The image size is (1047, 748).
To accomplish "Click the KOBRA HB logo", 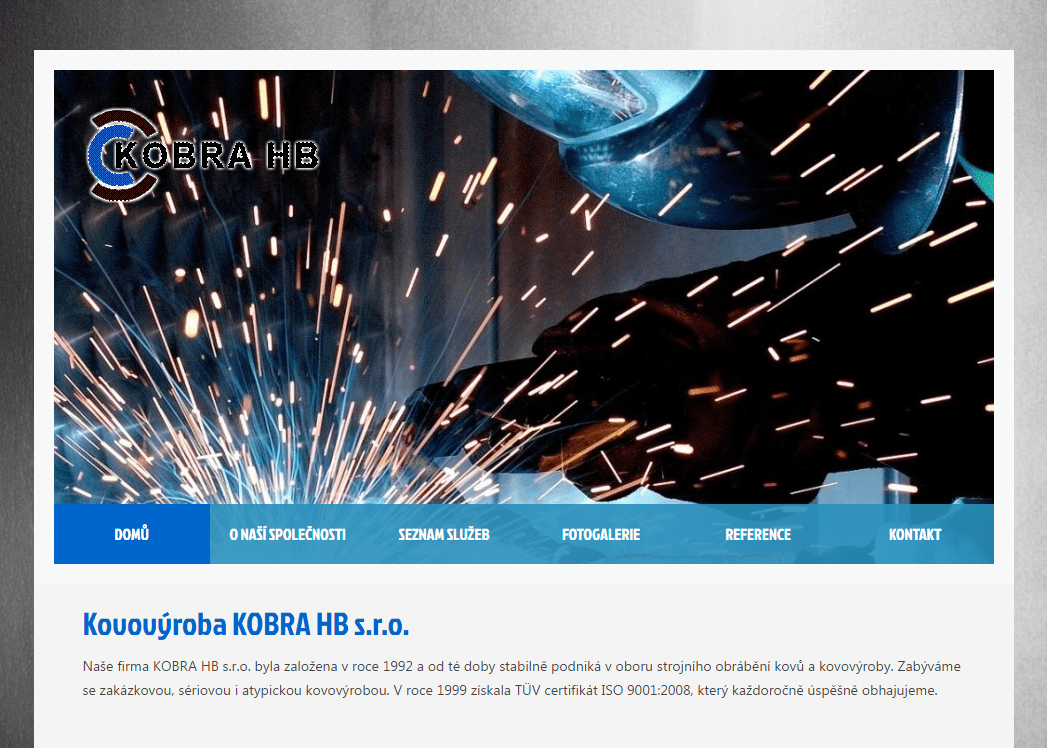I will pos(204,155).
